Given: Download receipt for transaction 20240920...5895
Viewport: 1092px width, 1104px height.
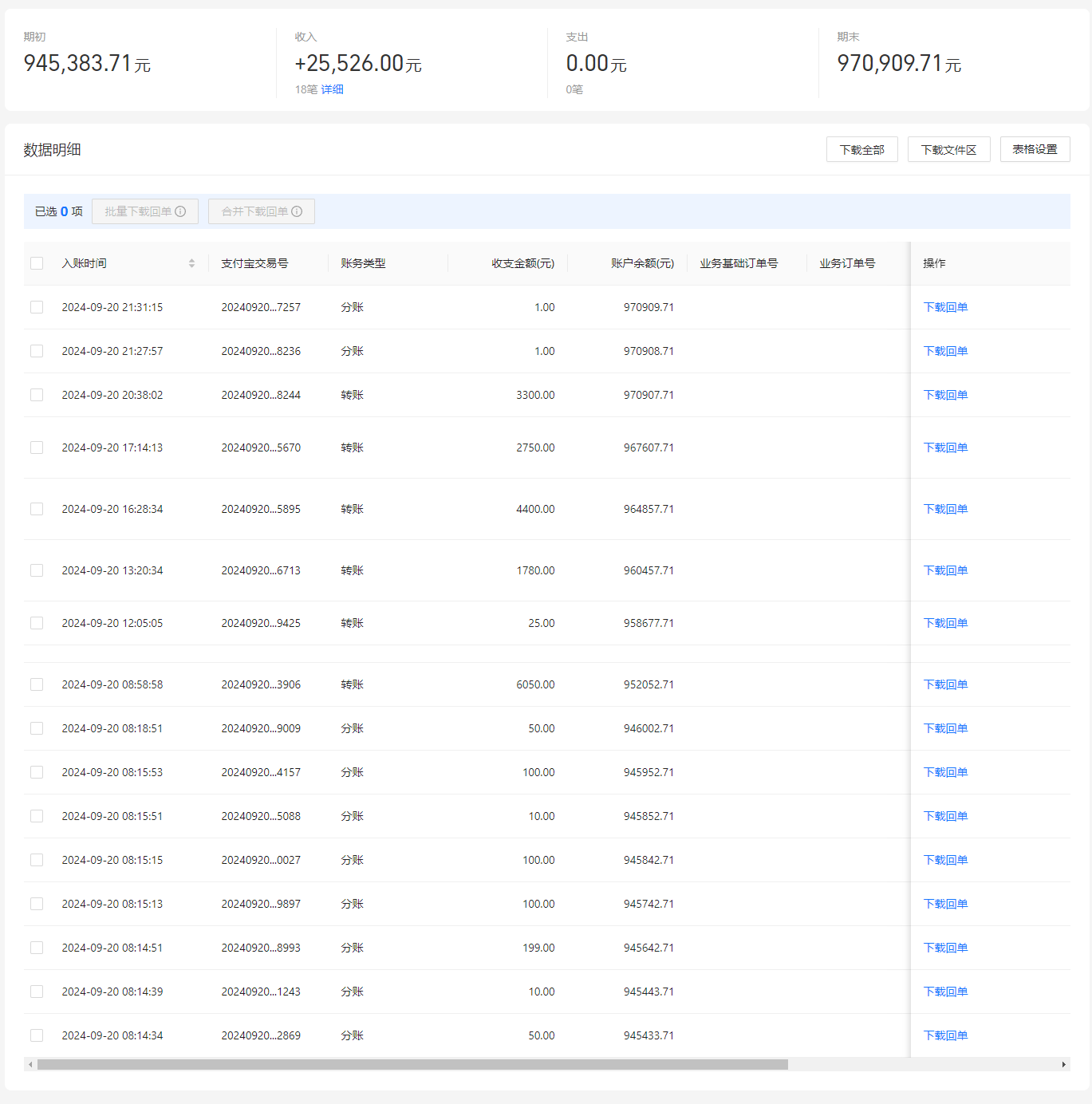Looking at the screenshot, I should pos(945,509).
